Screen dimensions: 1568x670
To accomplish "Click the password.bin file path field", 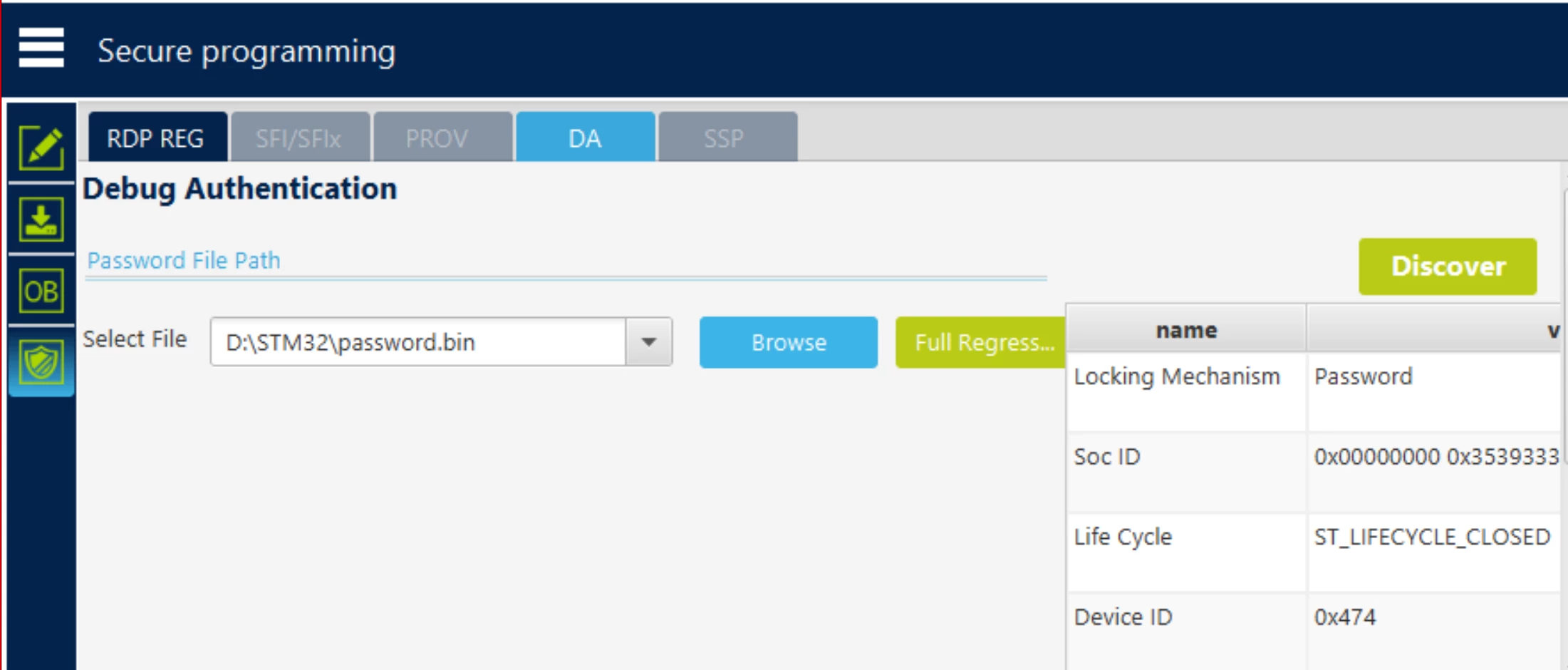I will [x=418, y=342].
